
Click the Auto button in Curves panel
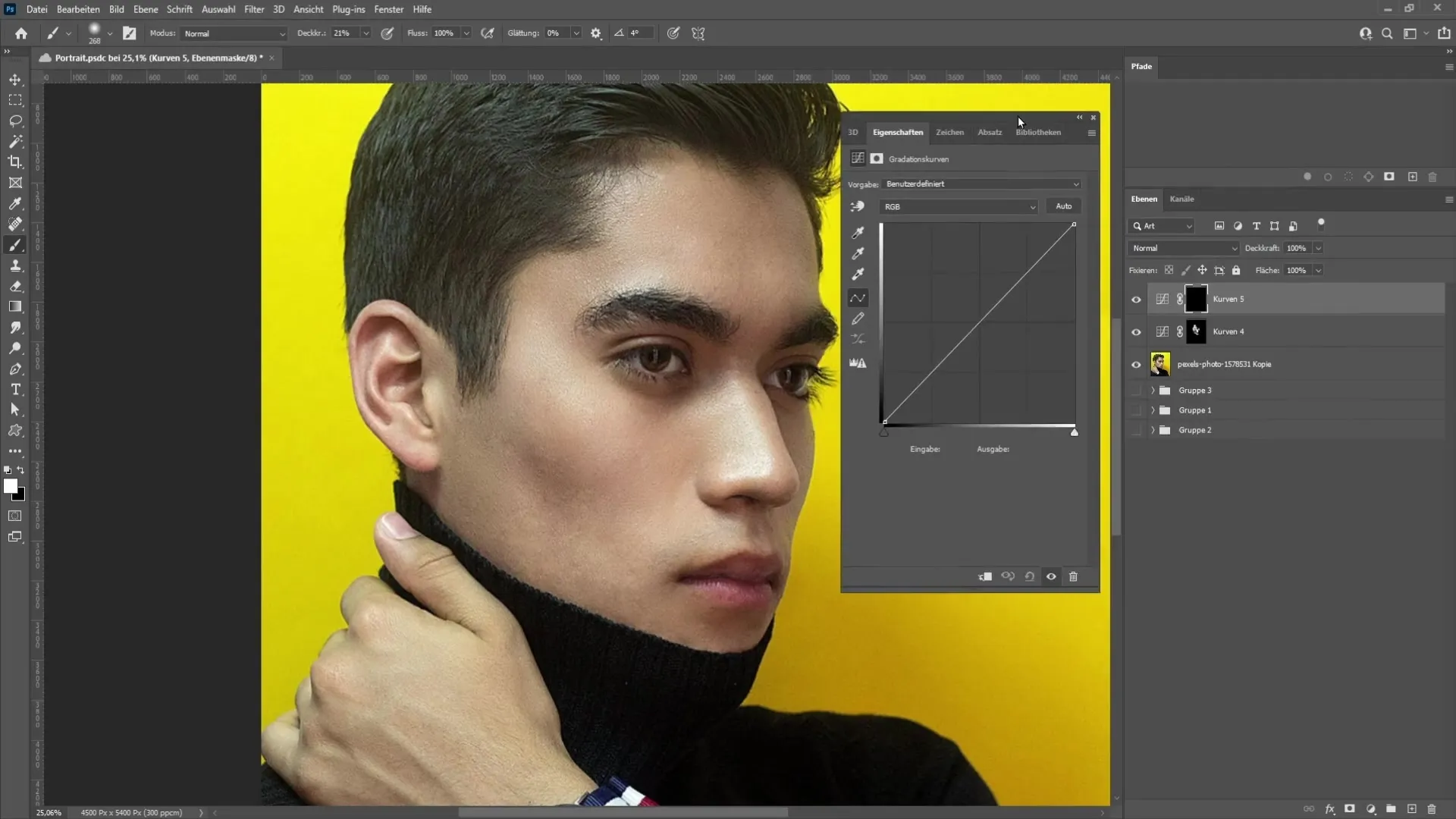pos(1063,206)
